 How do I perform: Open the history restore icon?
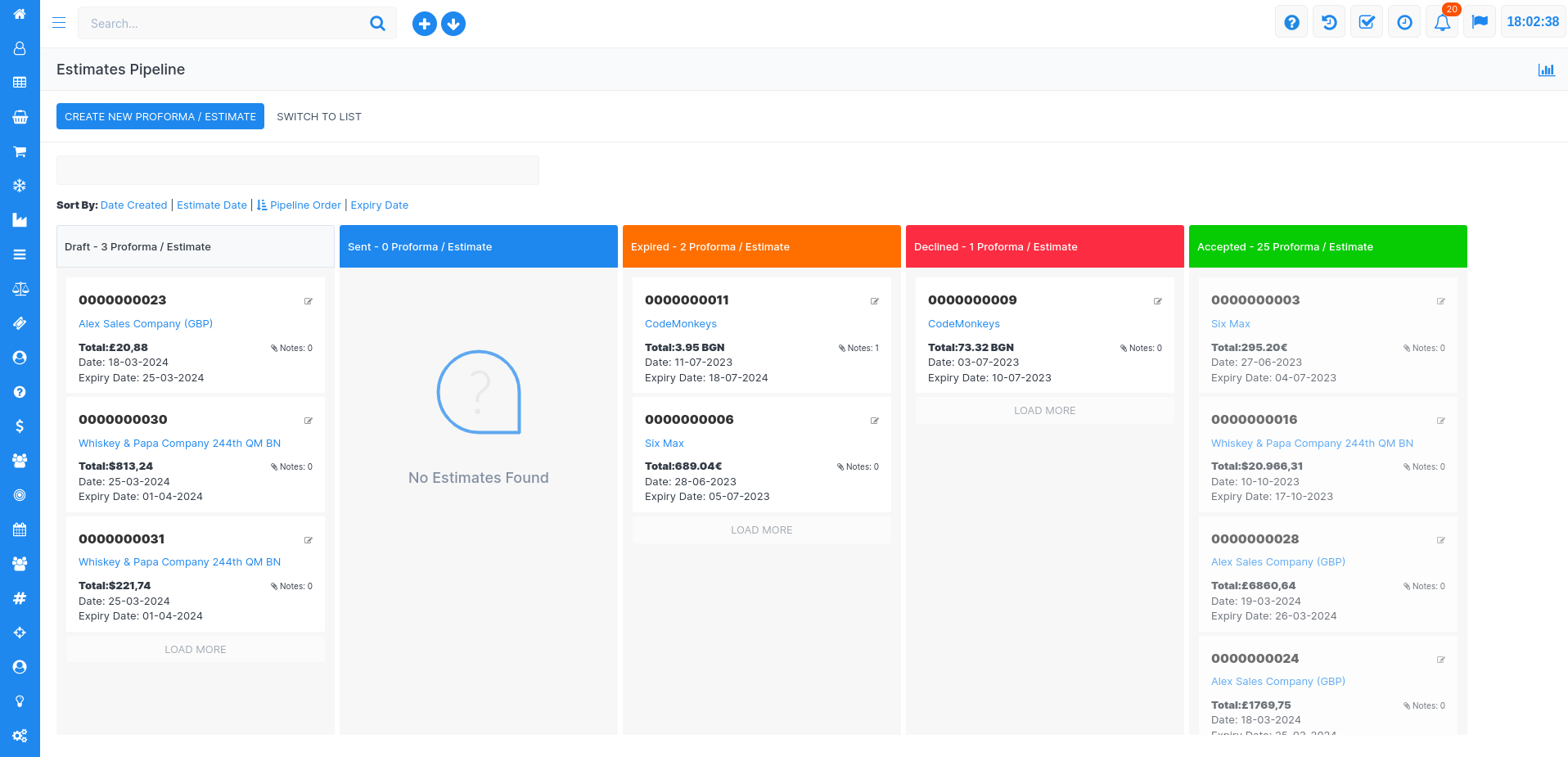(x=1329, y=22)
